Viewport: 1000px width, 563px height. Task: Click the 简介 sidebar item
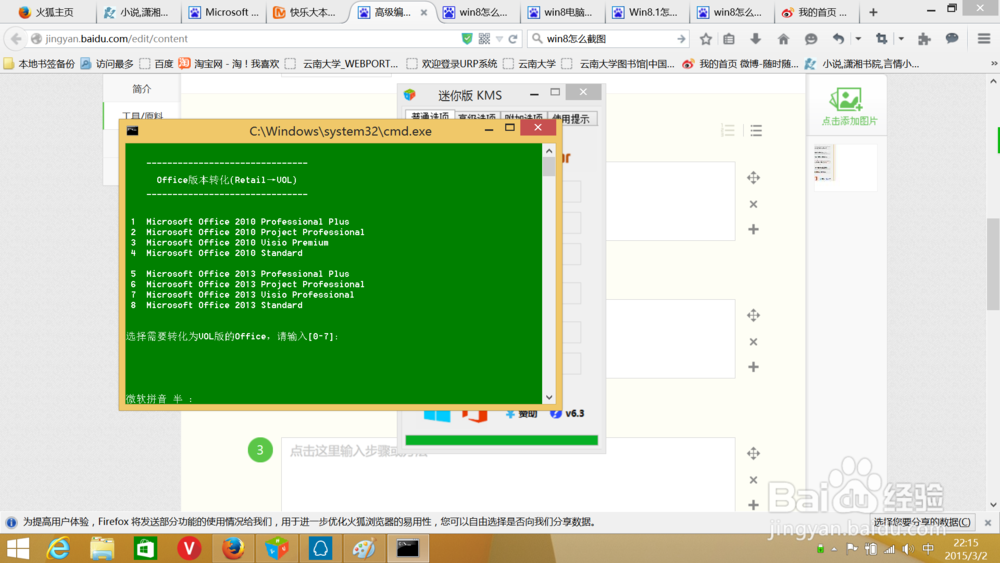pos(142,89)
